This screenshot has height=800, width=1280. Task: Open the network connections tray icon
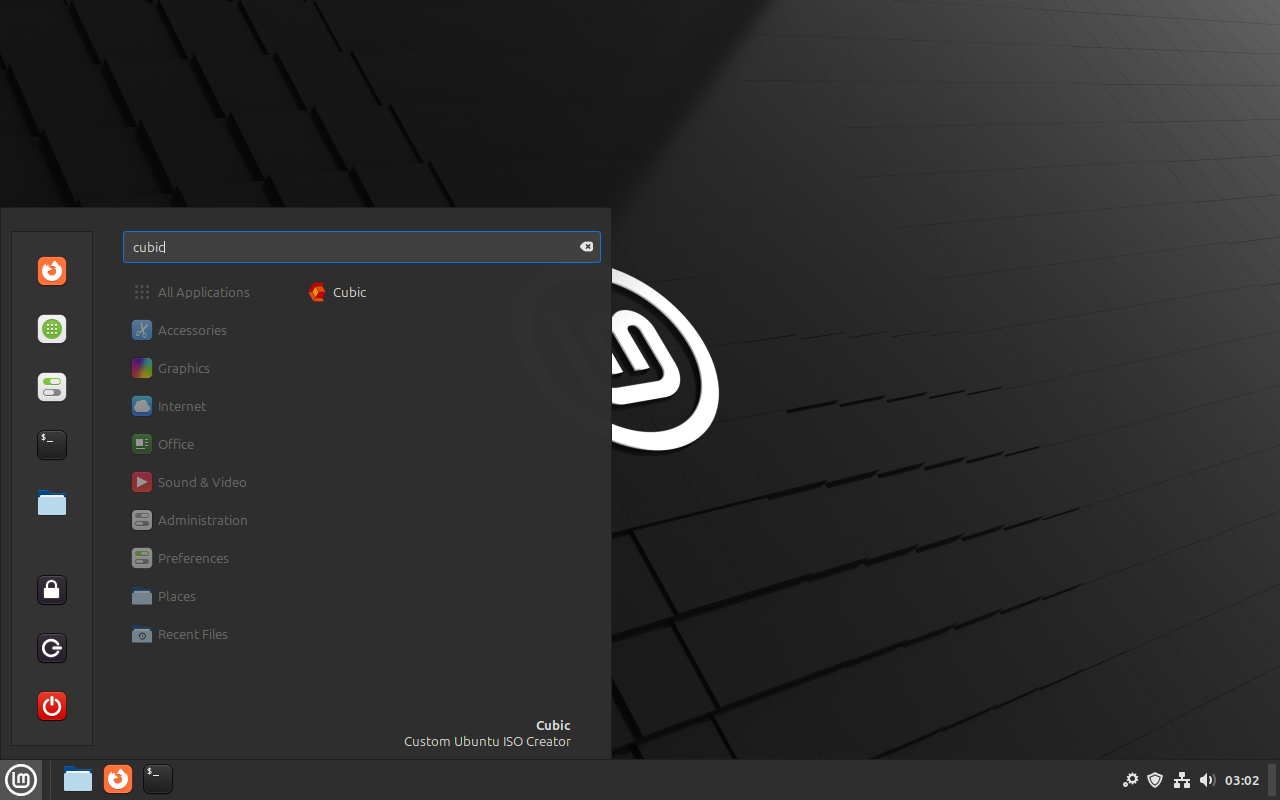(x=1181, y=780)
